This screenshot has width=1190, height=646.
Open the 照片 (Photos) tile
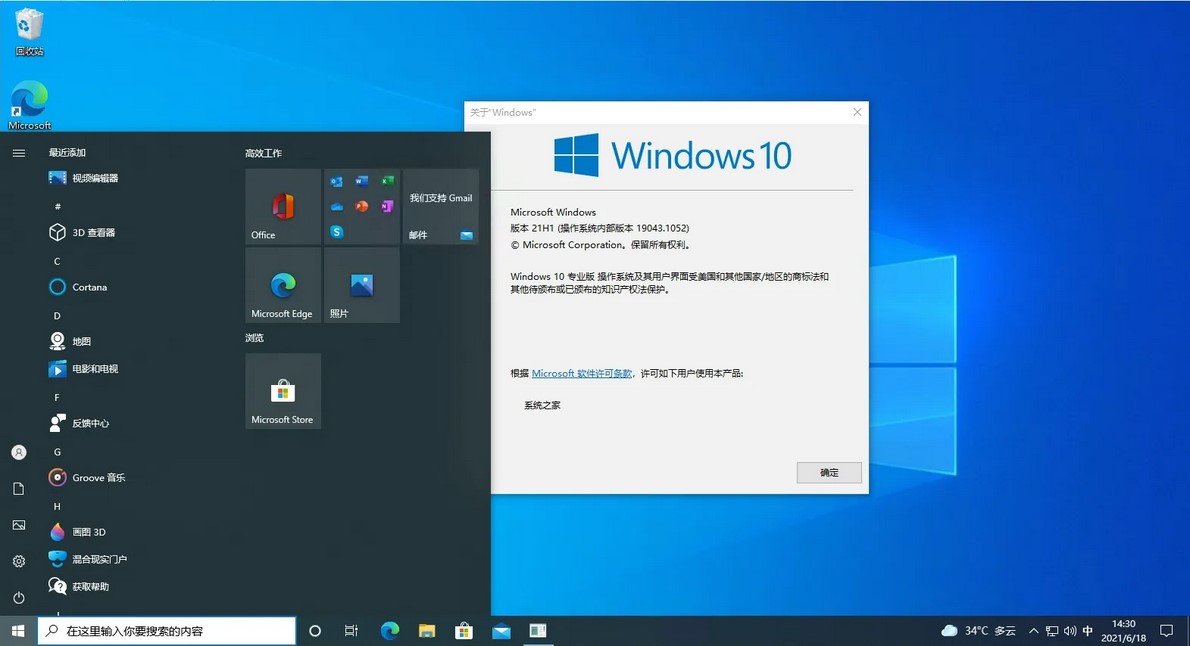pyautogui.click(x=360, y=285)
